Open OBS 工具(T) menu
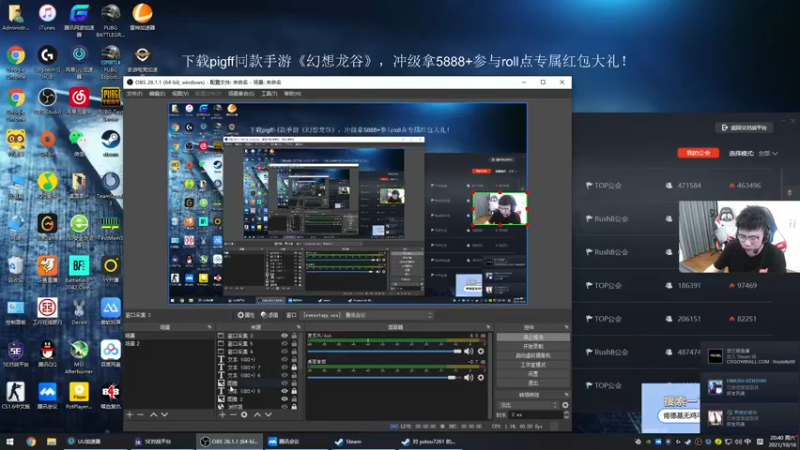Image resolution: width=800 pixels, height=450 pixels. 269,94
